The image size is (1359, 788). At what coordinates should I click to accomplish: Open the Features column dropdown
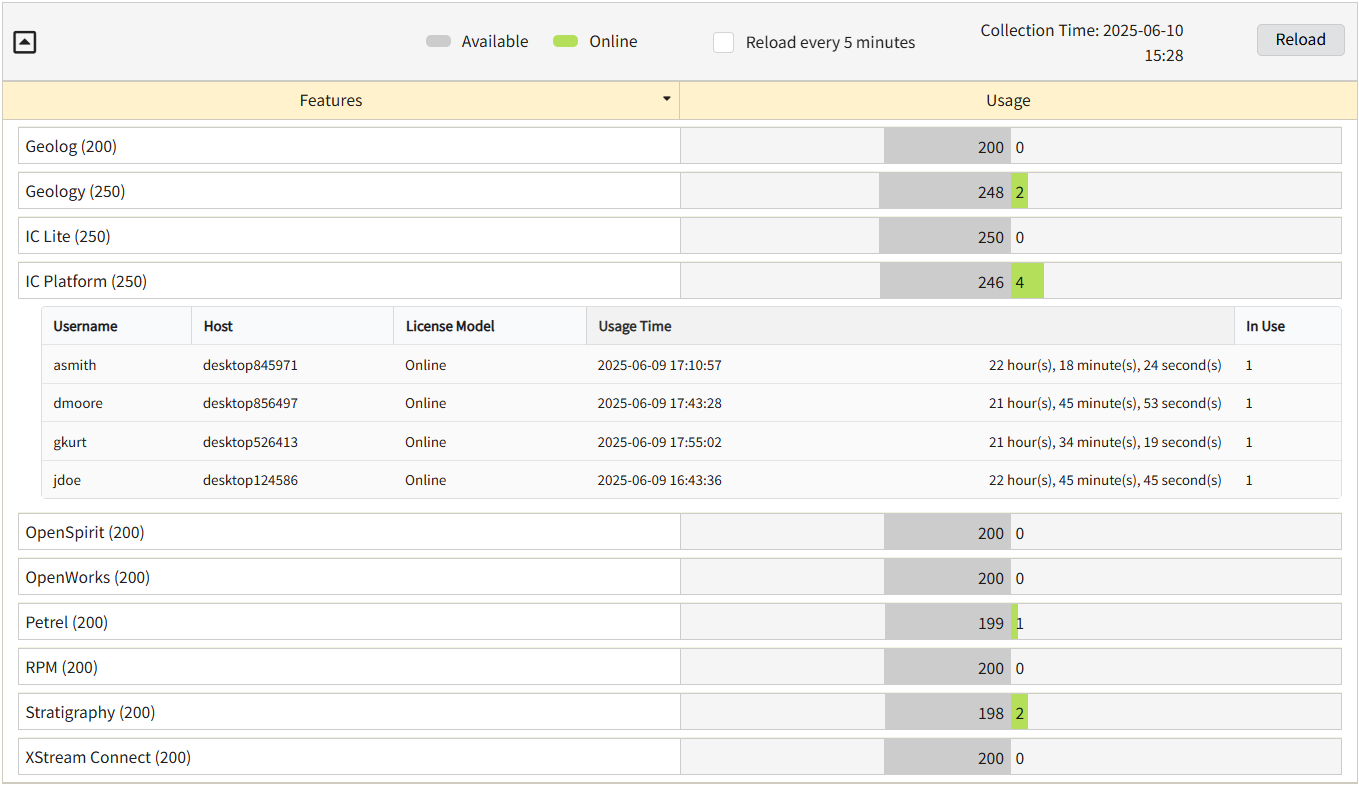(666, 99)
